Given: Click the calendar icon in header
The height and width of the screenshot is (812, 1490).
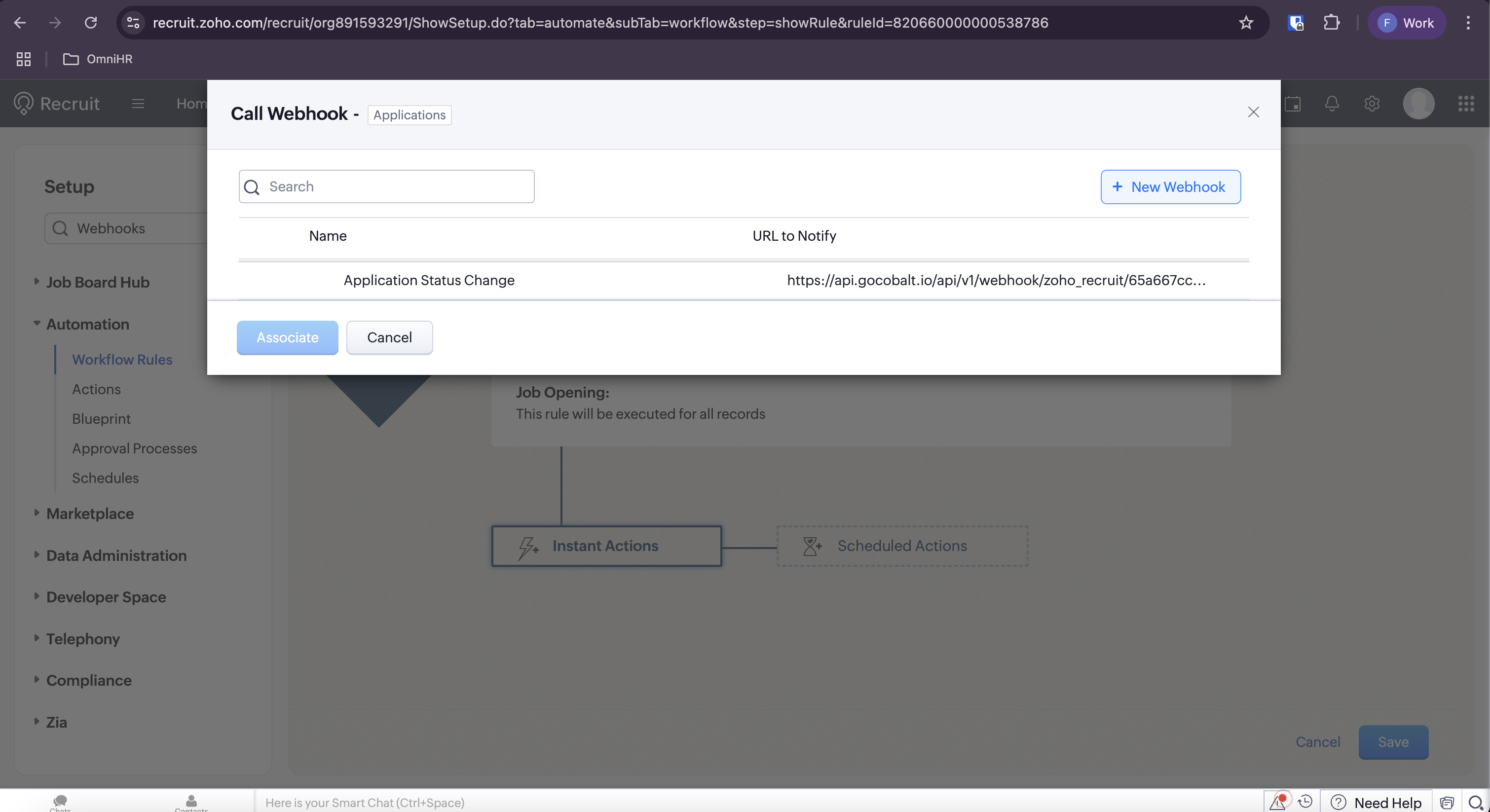Looking at the screenshot, I should coord(1292,104).
